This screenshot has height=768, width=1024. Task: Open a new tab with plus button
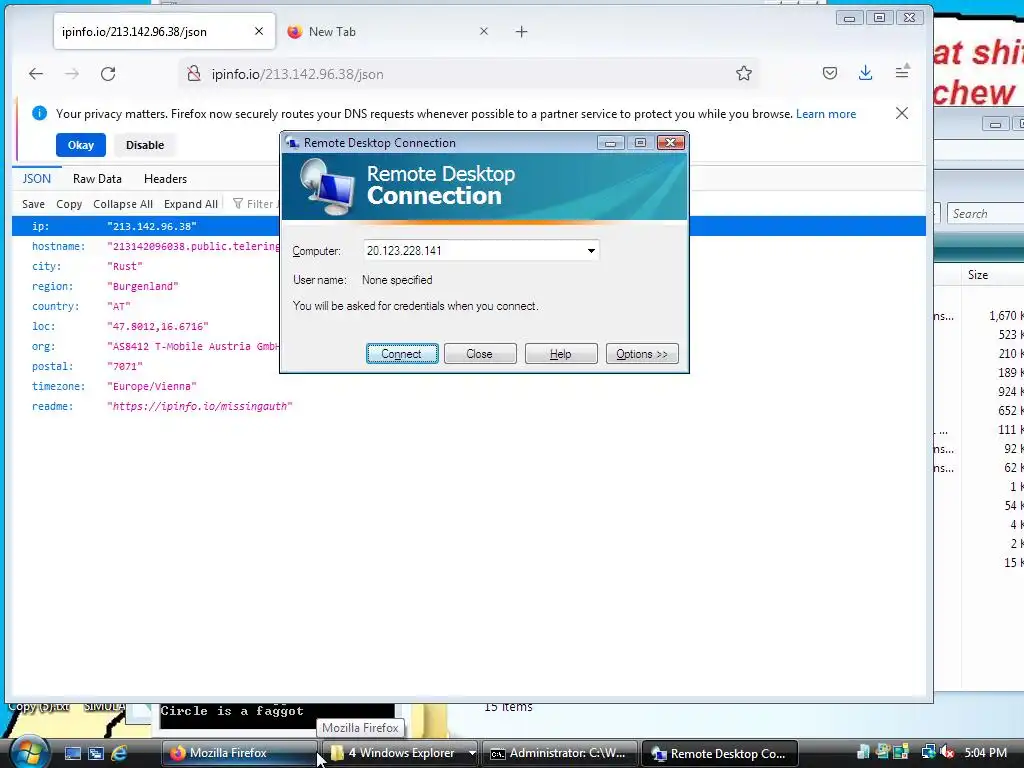point(521,31)
